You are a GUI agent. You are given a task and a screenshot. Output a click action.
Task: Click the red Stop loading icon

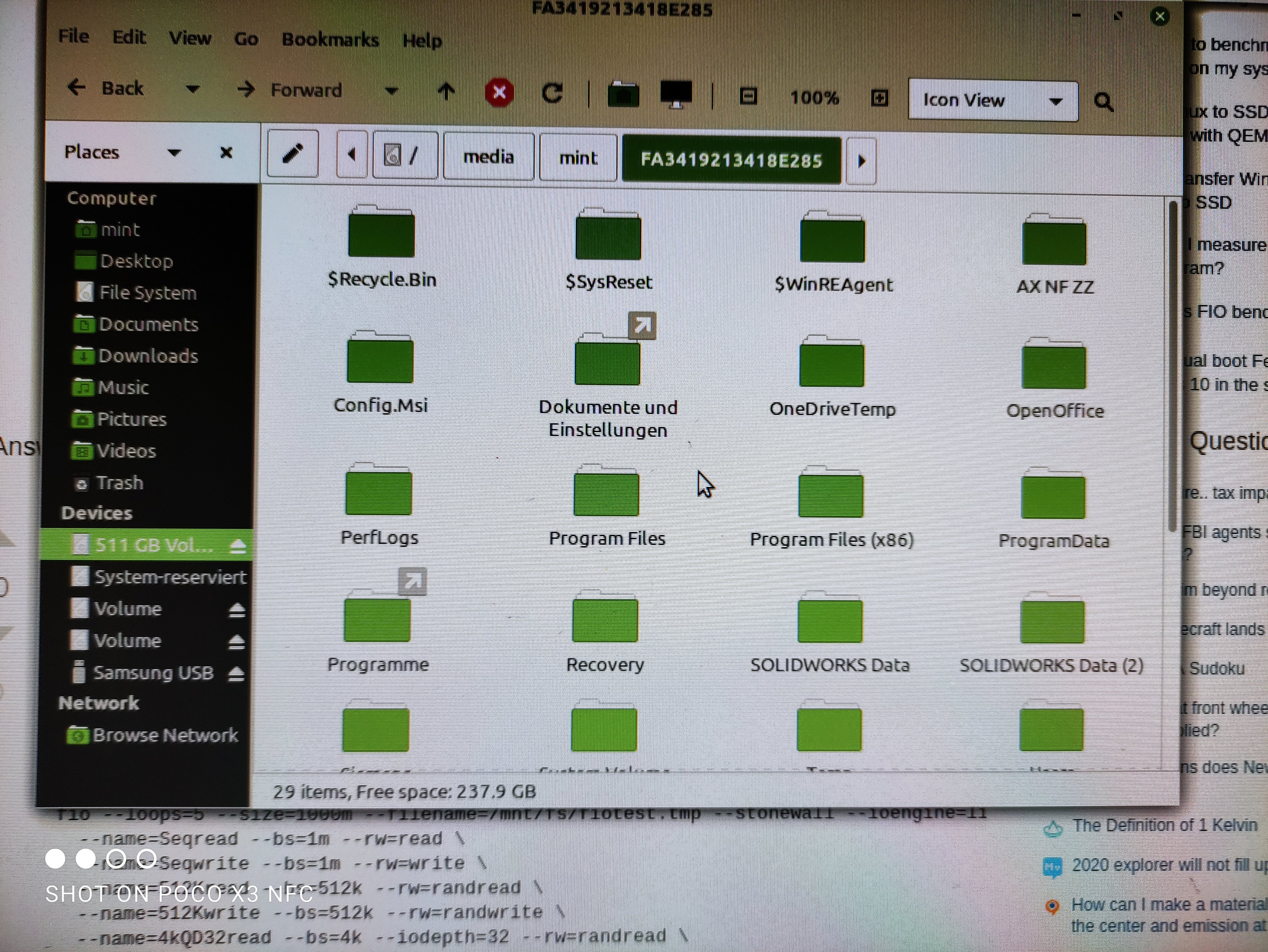coord(499,92)
